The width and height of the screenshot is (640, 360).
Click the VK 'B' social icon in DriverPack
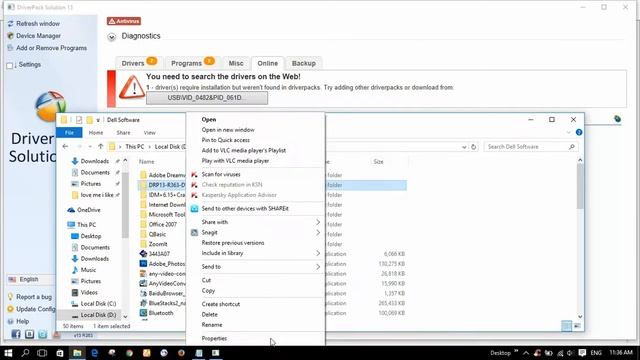29,334
